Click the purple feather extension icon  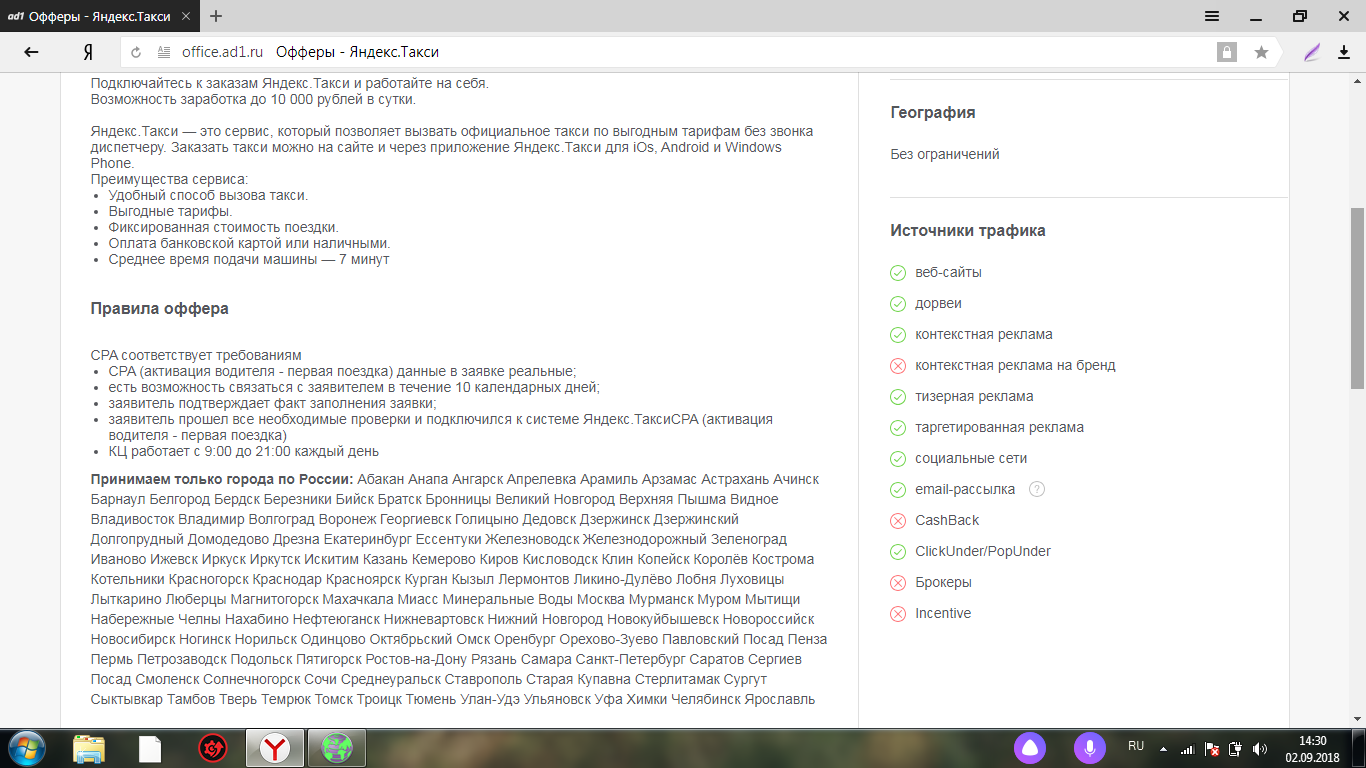(x=1312, y=52)
